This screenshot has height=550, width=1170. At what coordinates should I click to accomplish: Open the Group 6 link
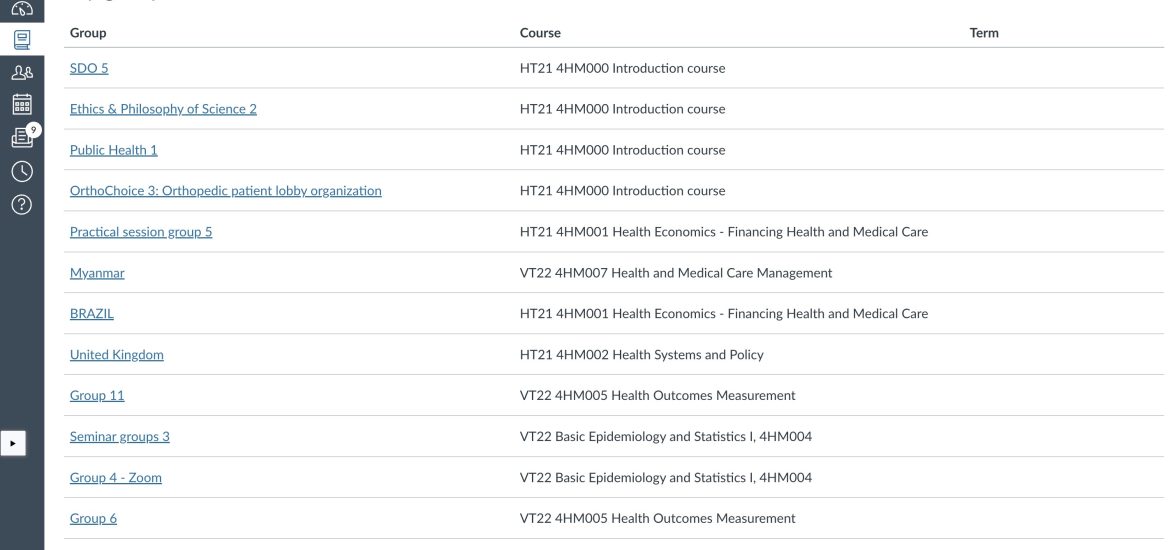pyautogui.click(x=93, y=518)
